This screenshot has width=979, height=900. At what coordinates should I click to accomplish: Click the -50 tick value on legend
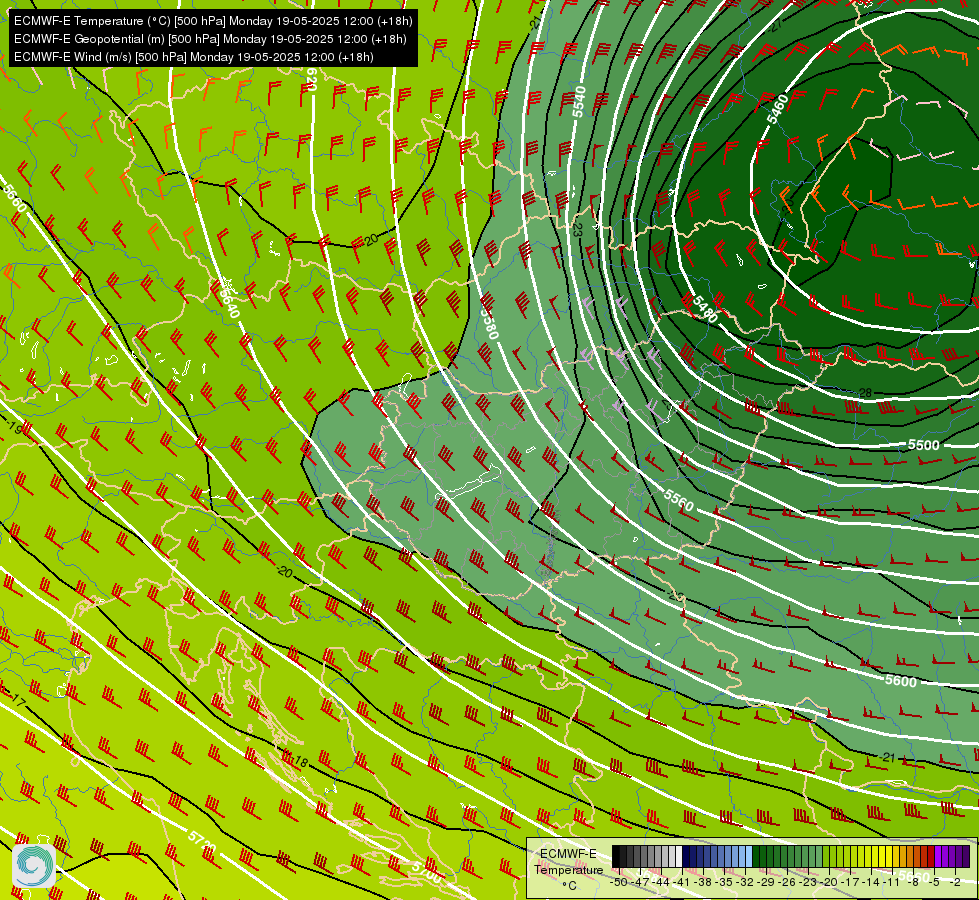pyautogui.click(x=619, y=883)
